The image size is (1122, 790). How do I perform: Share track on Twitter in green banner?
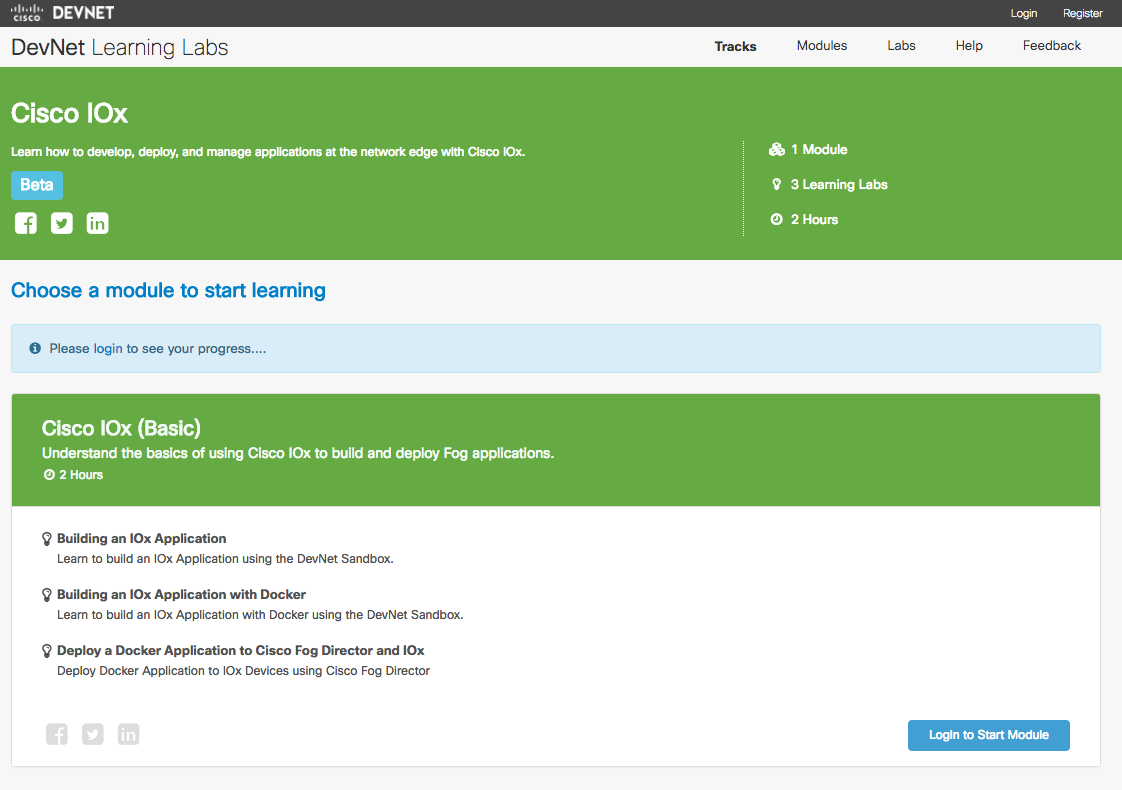pos(62,223)
